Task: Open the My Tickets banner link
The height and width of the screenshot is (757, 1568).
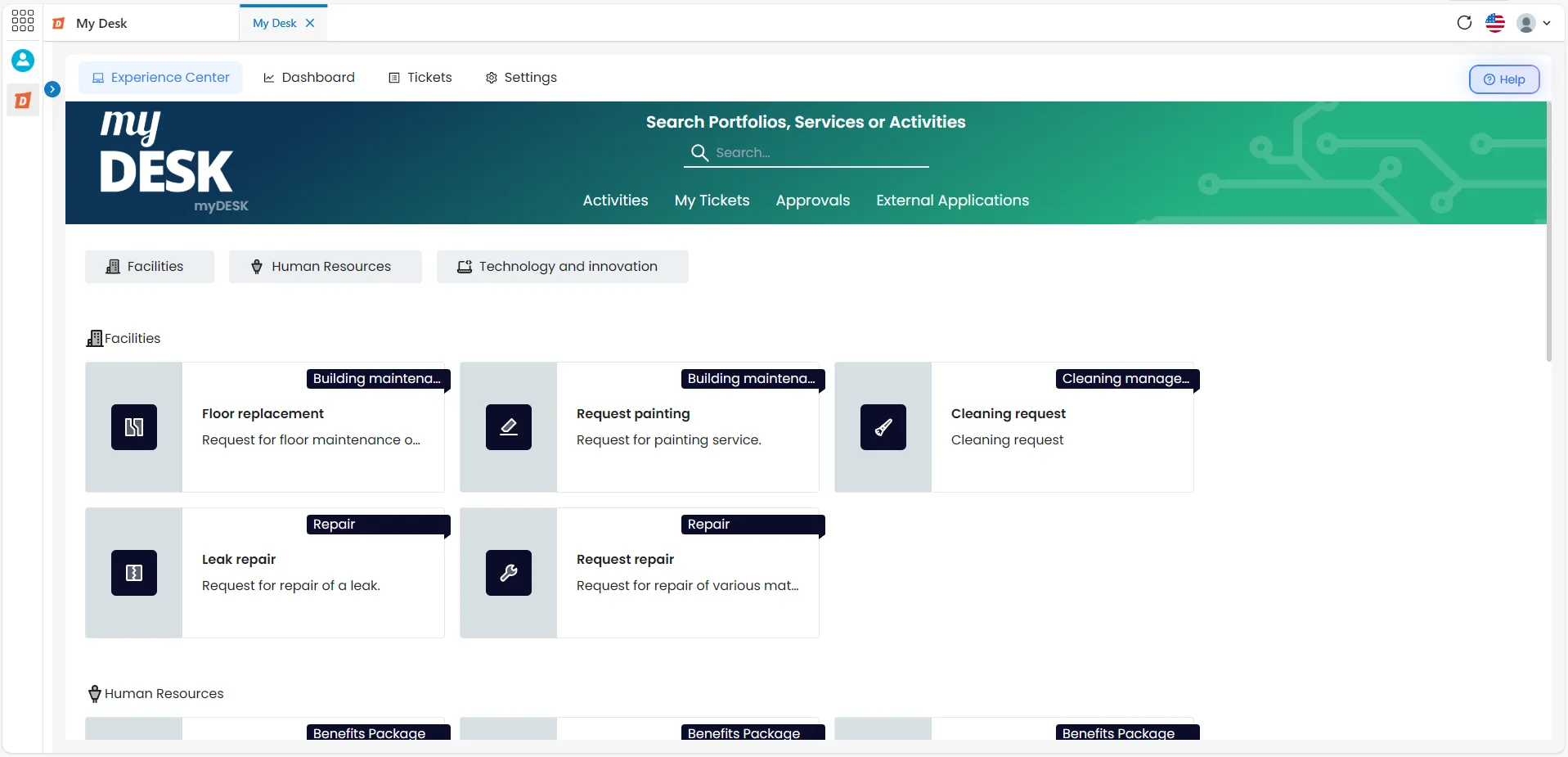Action: [712, 201]
